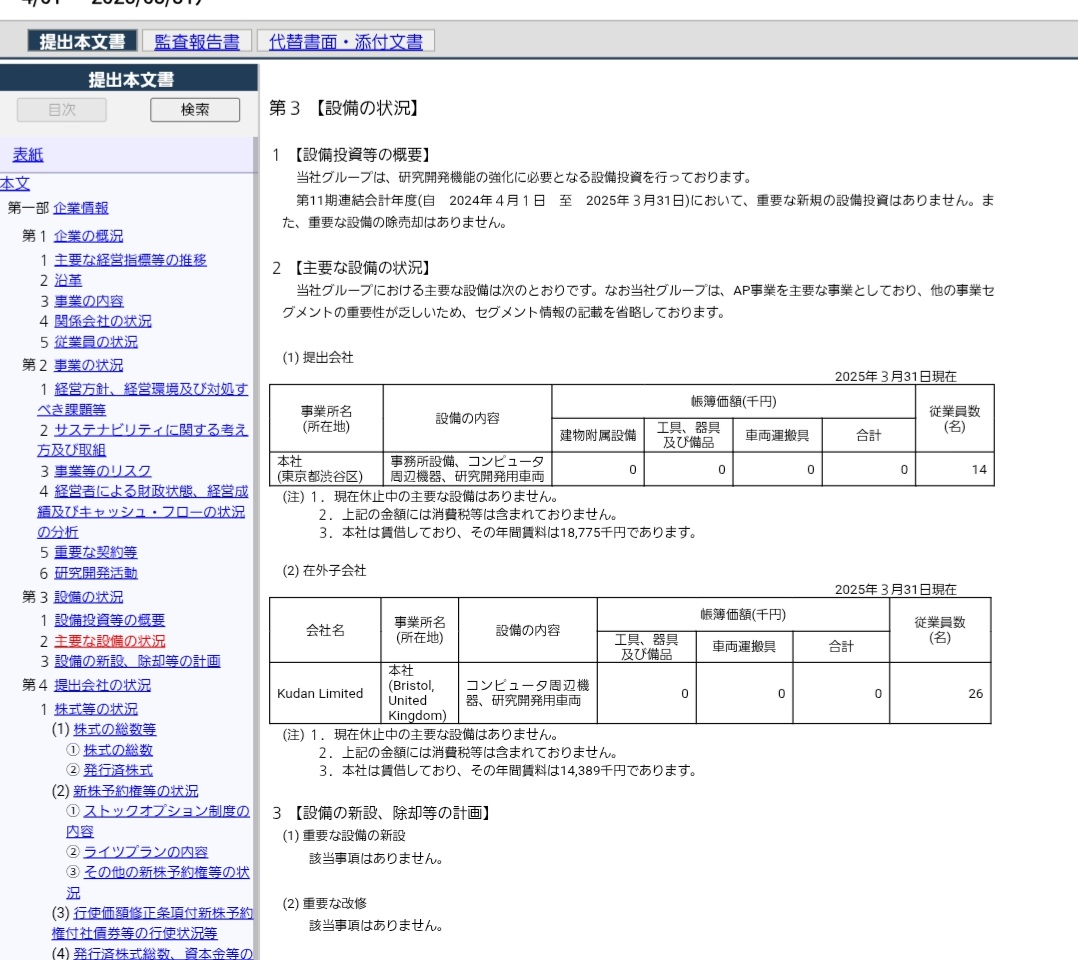Open 事業等のリスク link

[x=102, y=471]
